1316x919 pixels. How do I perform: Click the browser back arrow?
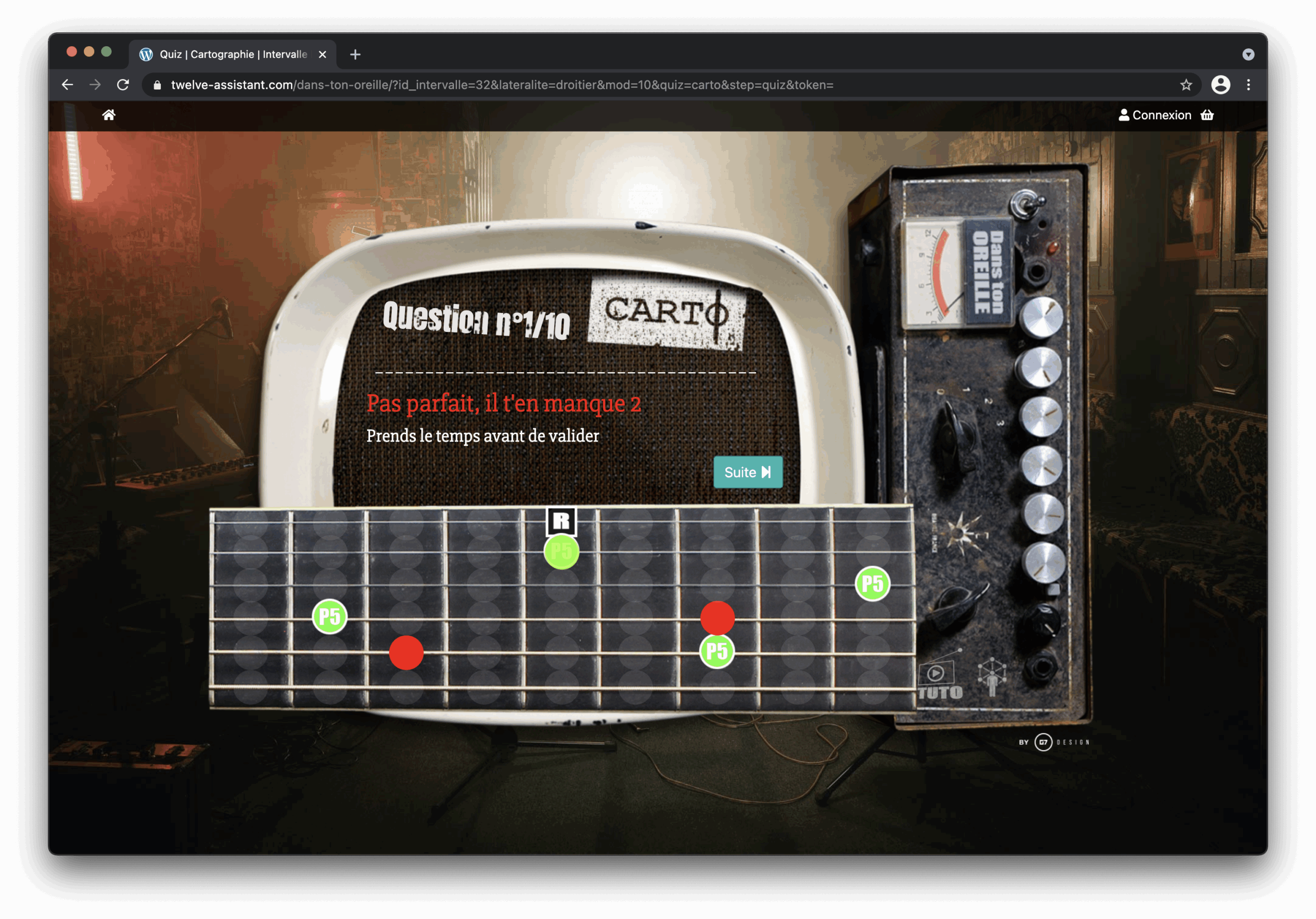point(68,85)
